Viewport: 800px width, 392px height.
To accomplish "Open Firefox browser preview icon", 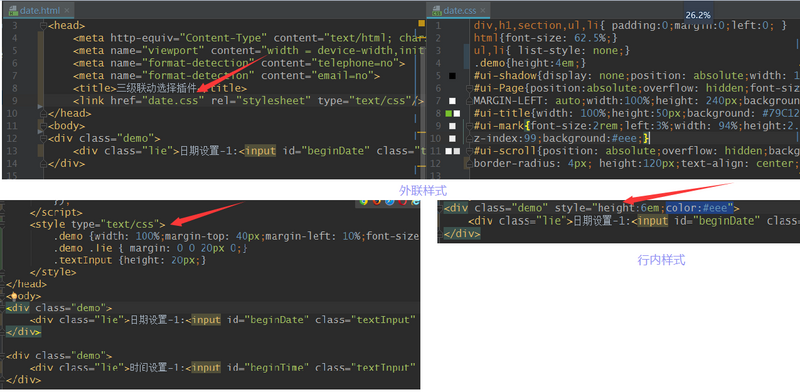I will [x=377, y=202].
